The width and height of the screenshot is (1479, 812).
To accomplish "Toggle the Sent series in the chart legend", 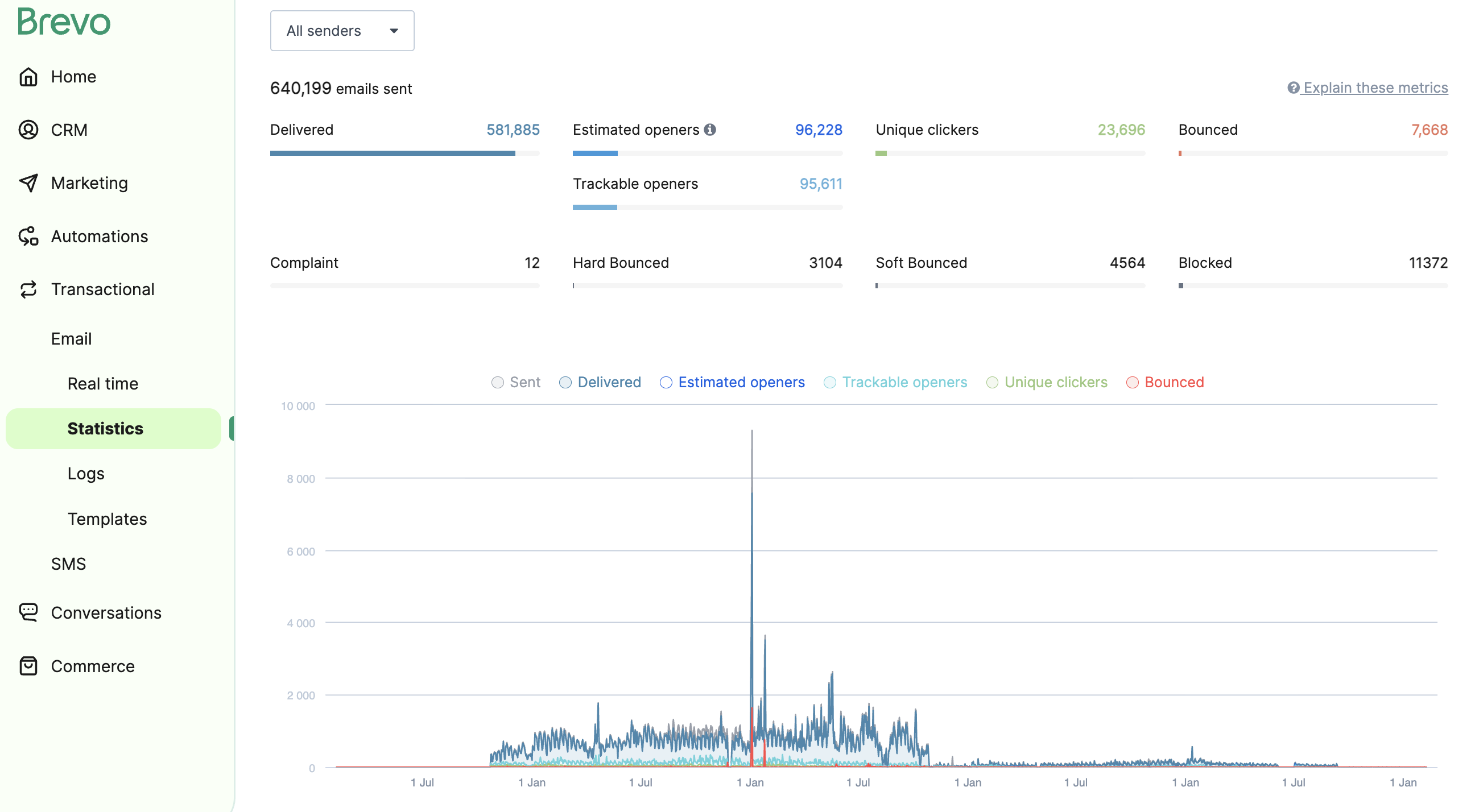I will [x=515, y=382].
